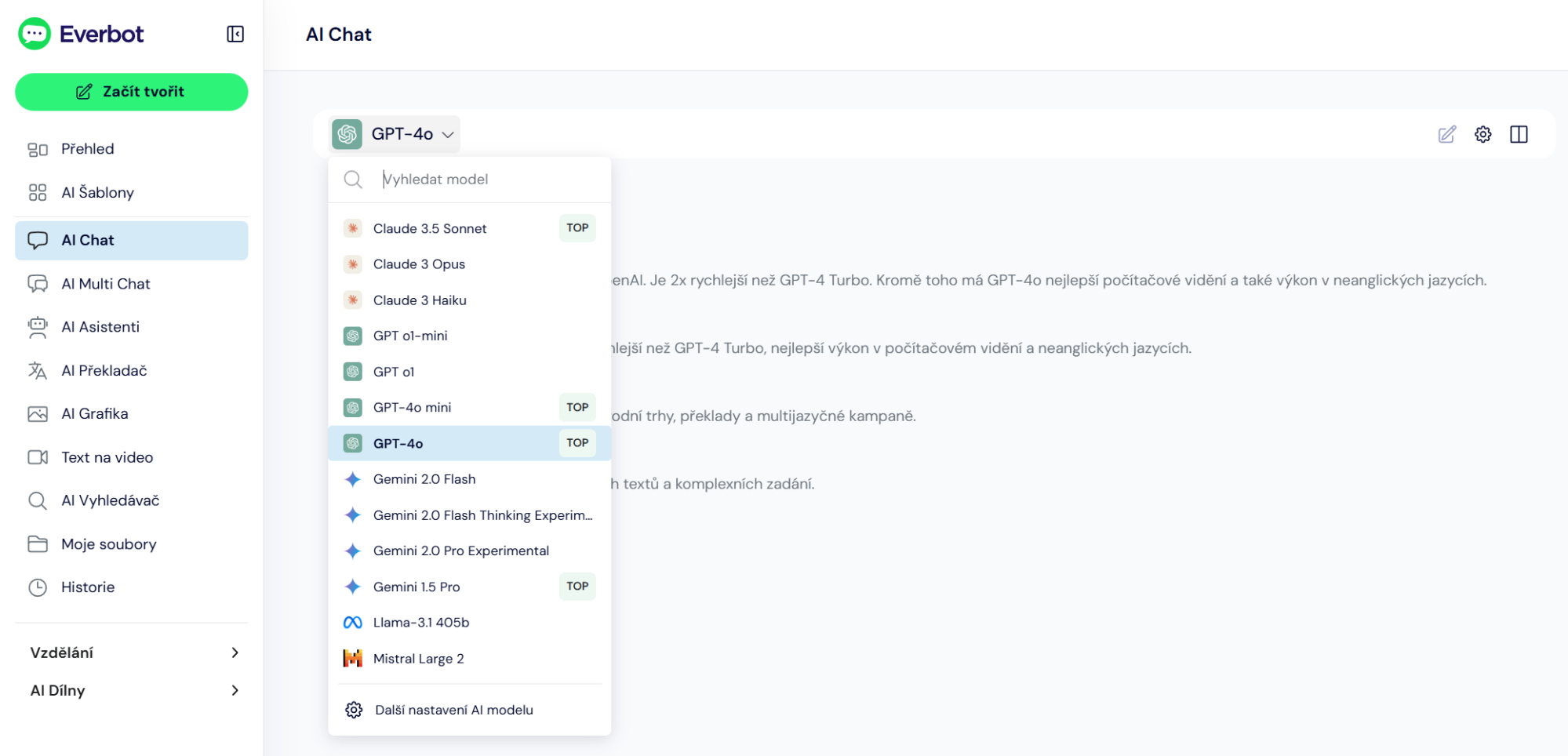This screenshot has width=1568, height=756.
Task: Click the Claude 3.5 Sonnet logo icon
Action: click(353, 228)
